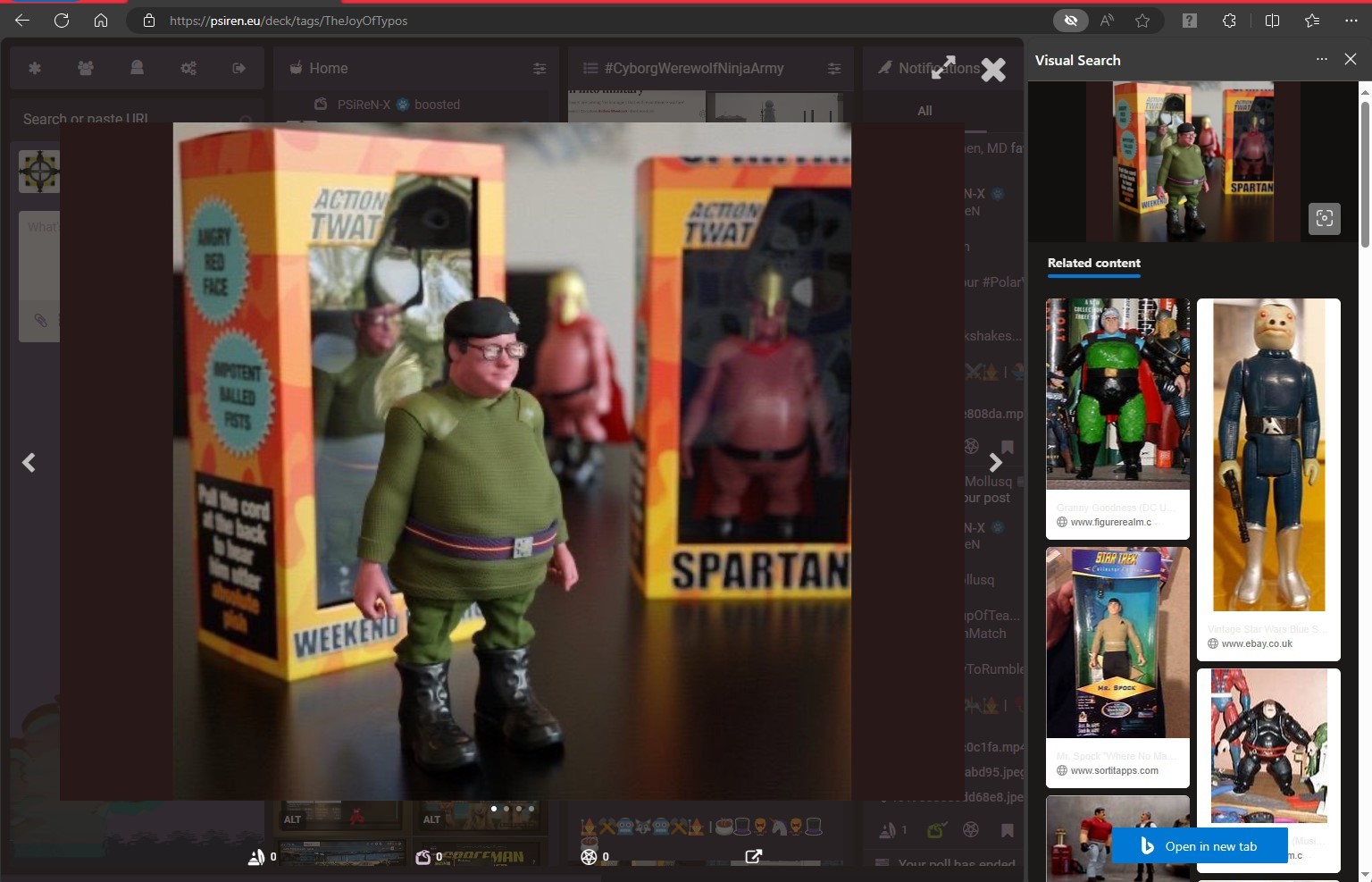Click the browser back arrow

point(22,21)
